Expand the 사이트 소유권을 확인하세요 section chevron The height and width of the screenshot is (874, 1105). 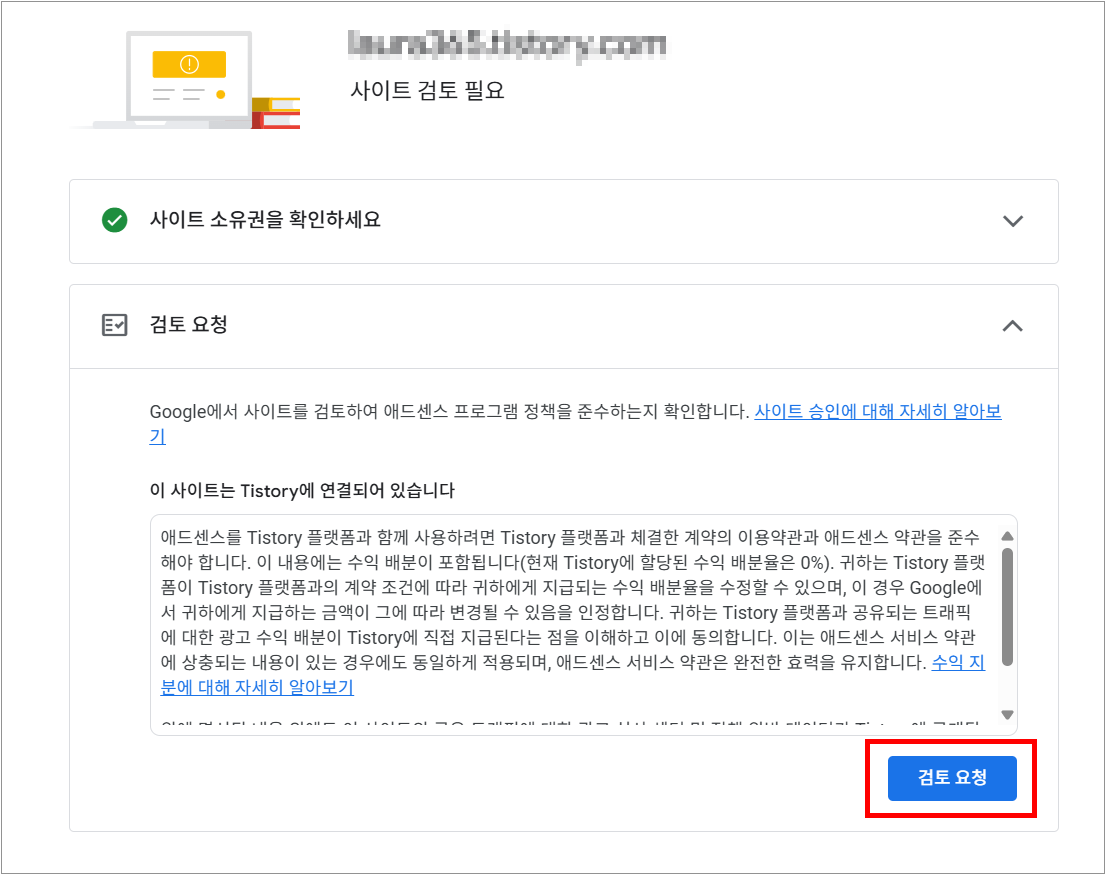(1013, 221)
